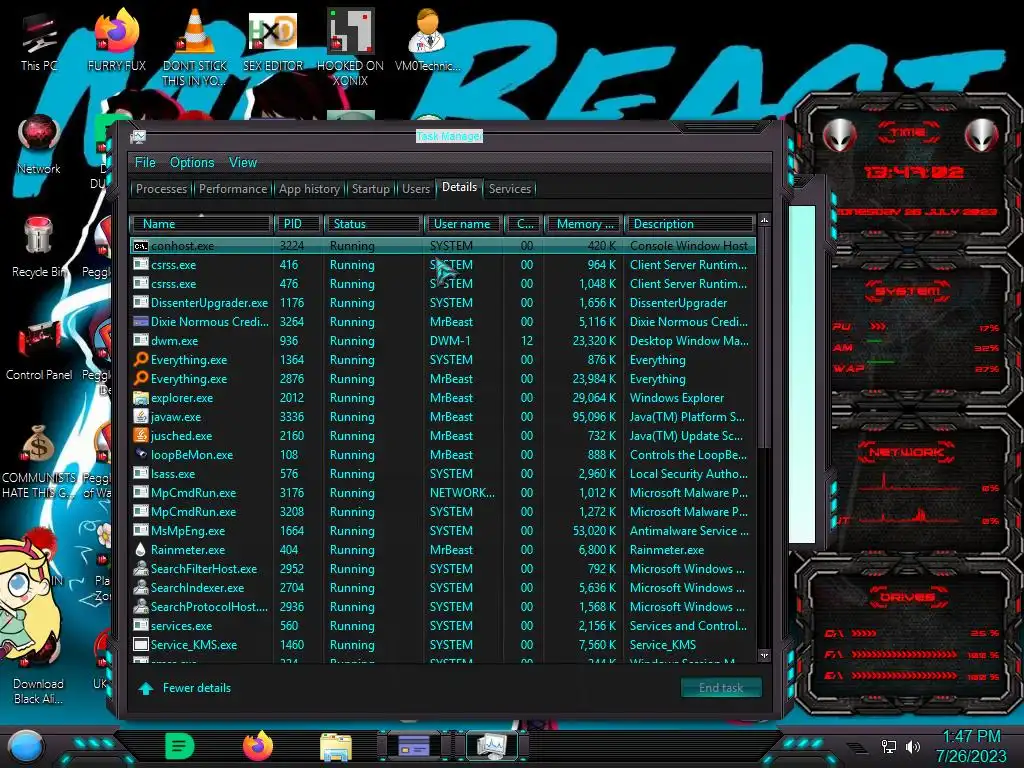Switch to the App history tab
Image resolution: width=1024 pixels, height=768 pixels.
click(x=310, y=189)
